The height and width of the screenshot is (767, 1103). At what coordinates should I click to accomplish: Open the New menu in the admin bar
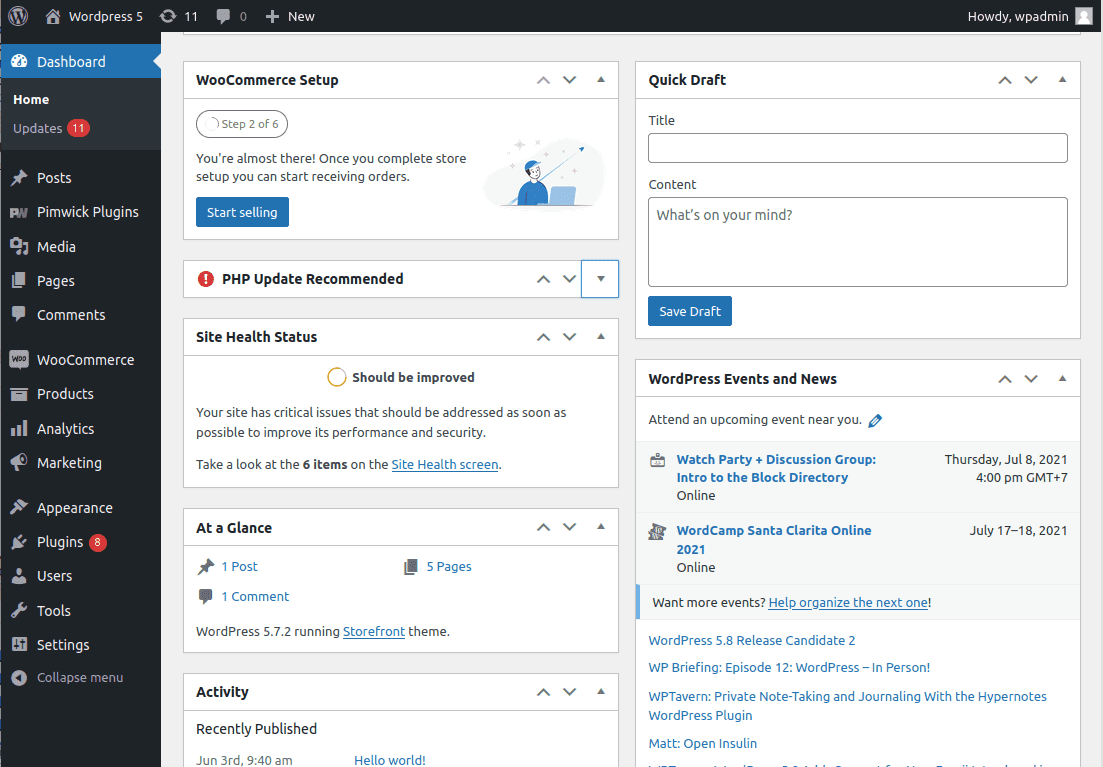tap(289, 15)
